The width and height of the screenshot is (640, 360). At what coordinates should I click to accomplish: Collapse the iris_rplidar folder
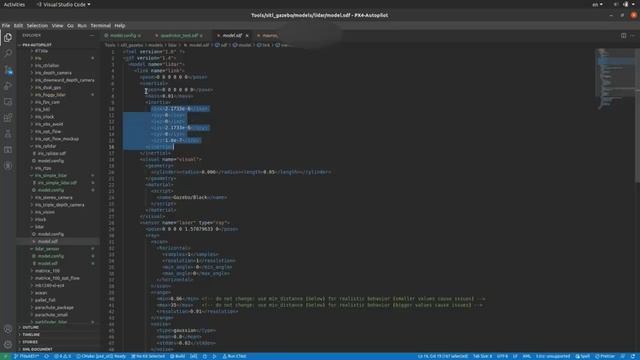(45, 146)
